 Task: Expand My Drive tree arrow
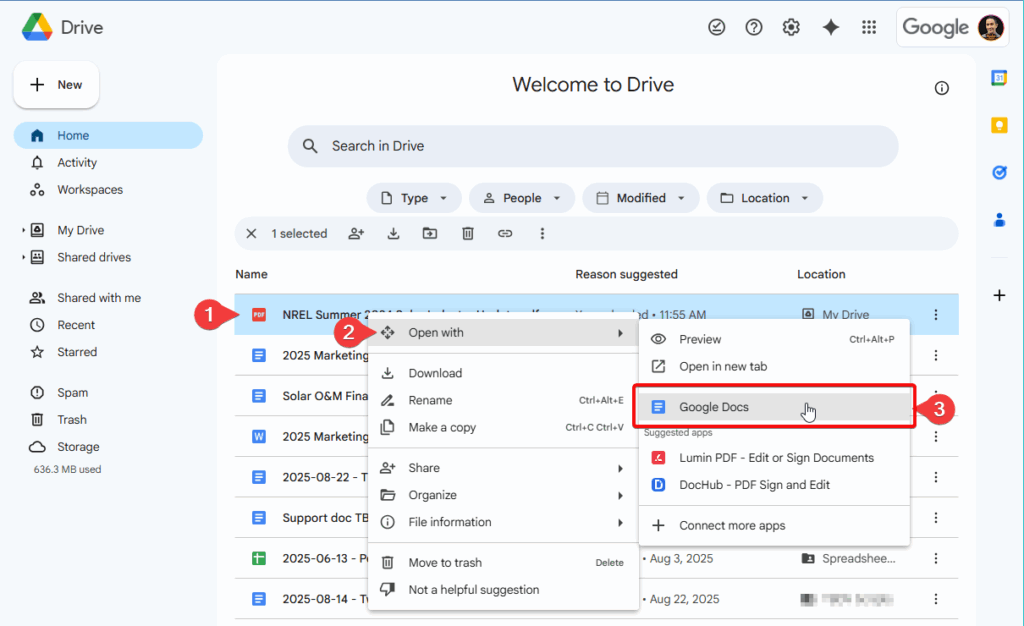point(24,230)
